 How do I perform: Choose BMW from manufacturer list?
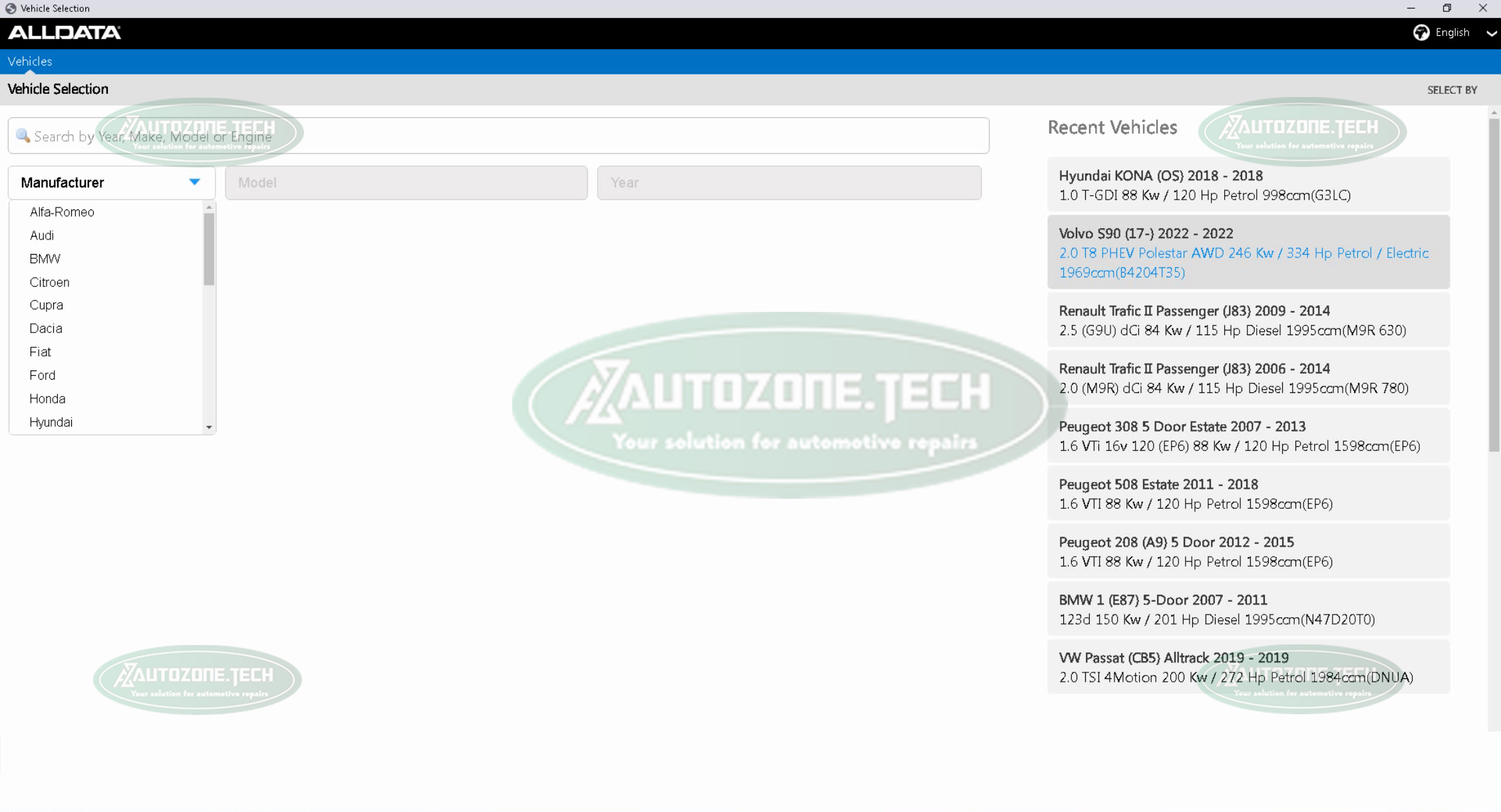click(45, 259)
